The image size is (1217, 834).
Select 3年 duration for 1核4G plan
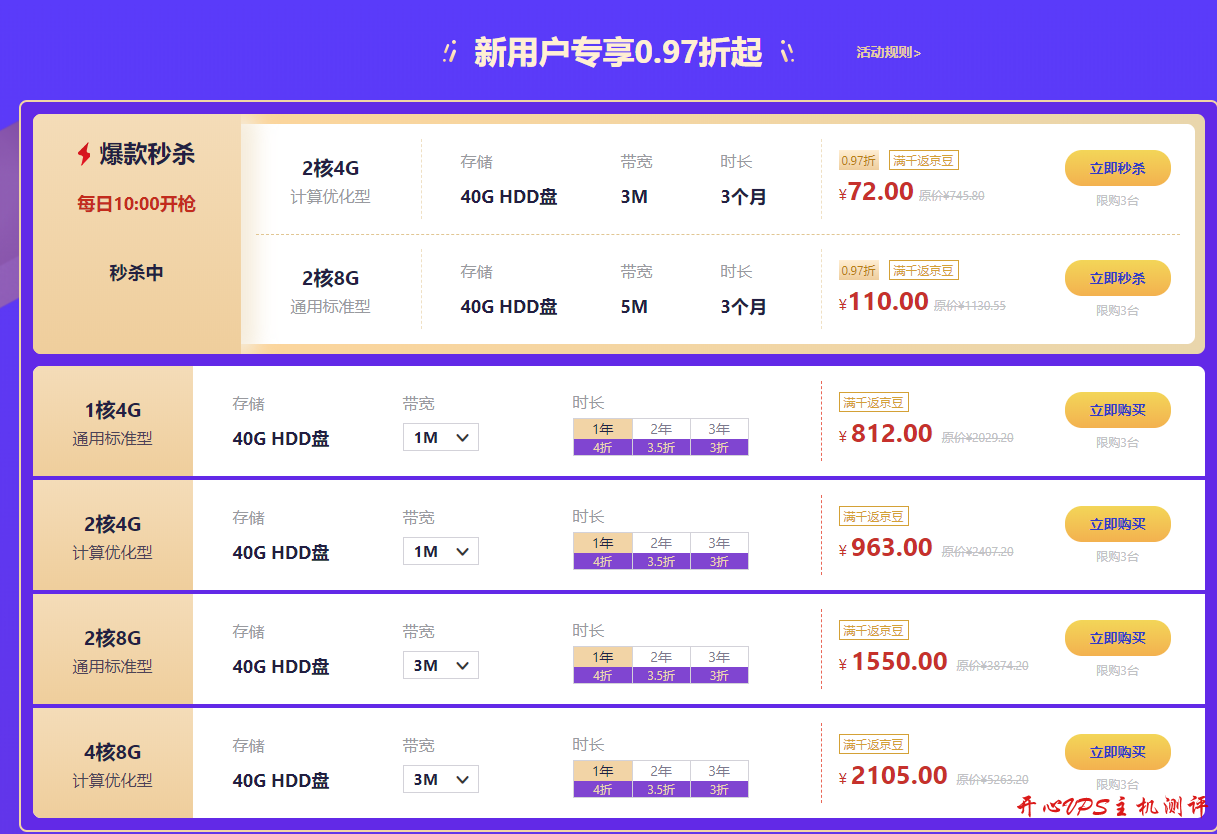(x=719, y=429)
